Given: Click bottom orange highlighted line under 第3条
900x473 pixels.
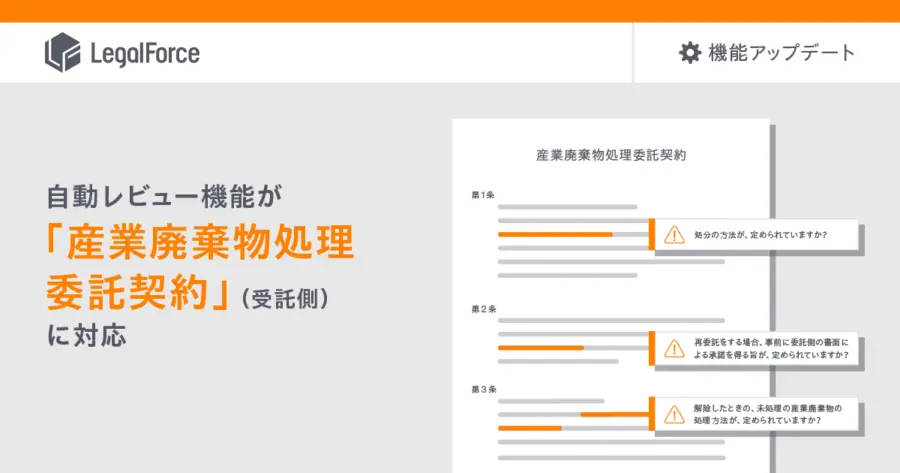Looking at the screenshot, I should click(529, 428).
